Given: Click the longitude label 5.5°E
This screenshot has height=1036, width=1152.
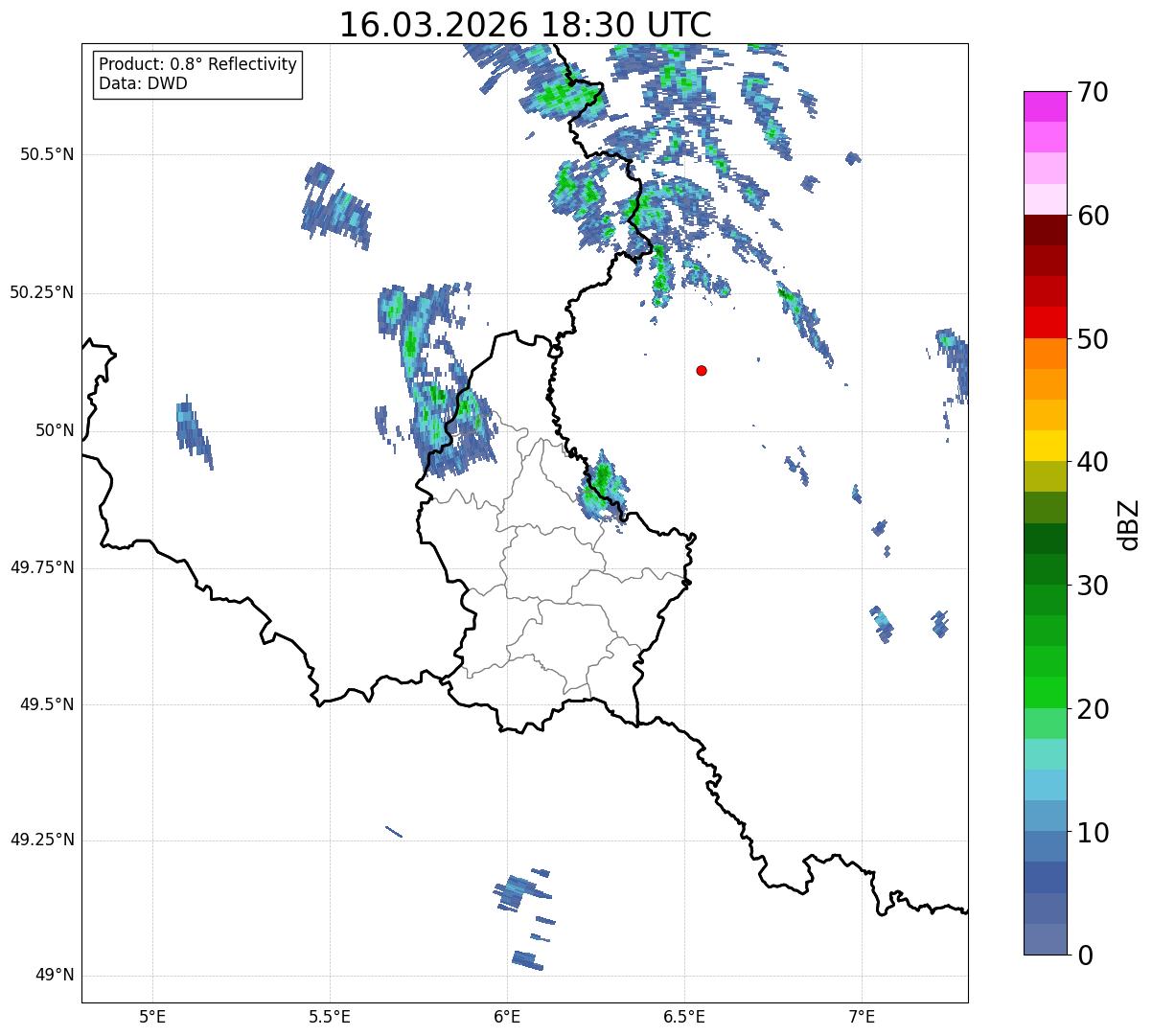Looking at the screenshot, I should (330, 1017).
